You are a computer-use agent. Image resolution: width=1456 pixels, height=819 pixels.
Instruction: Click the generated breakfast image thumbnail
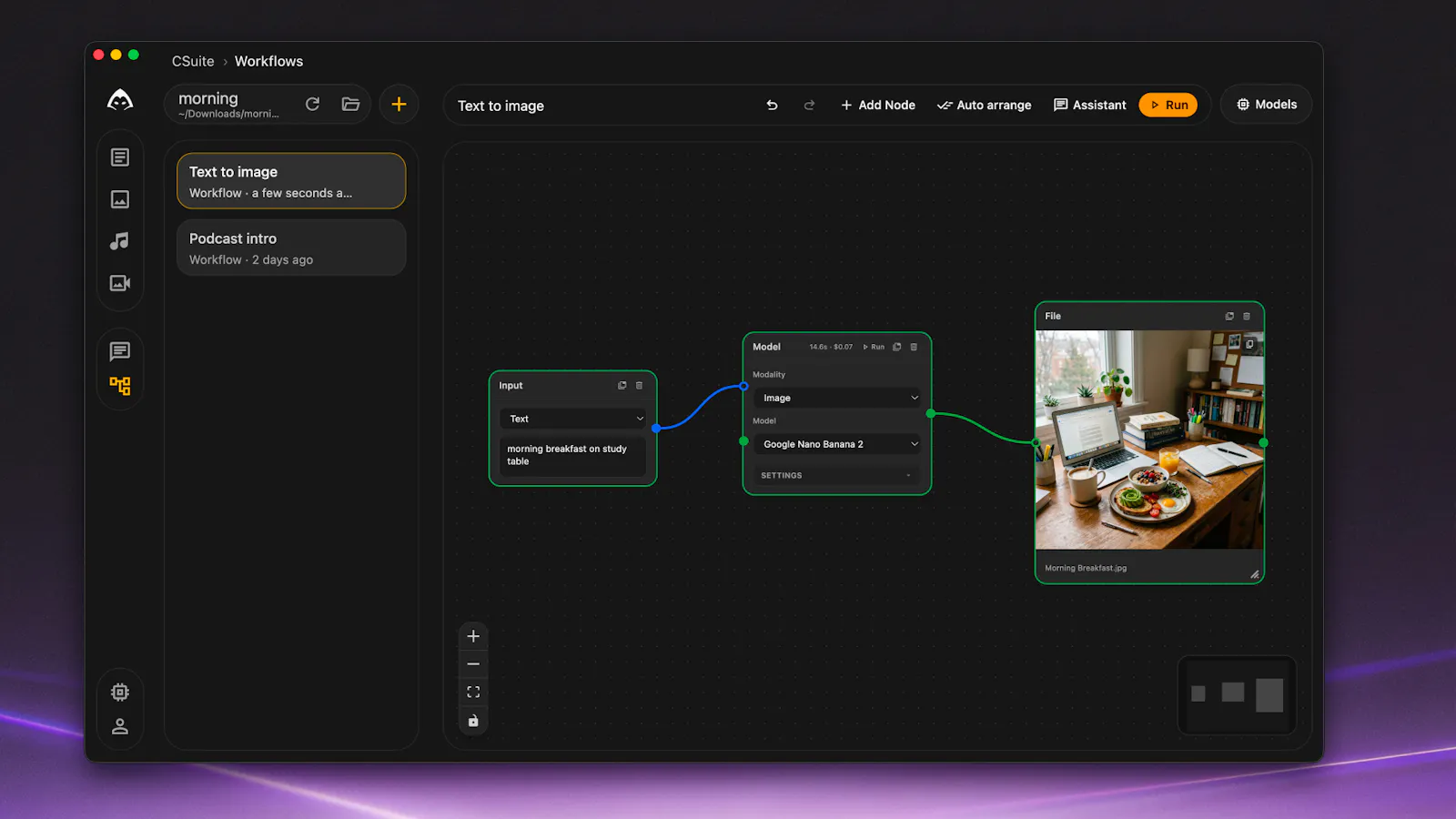(1149, 440)
